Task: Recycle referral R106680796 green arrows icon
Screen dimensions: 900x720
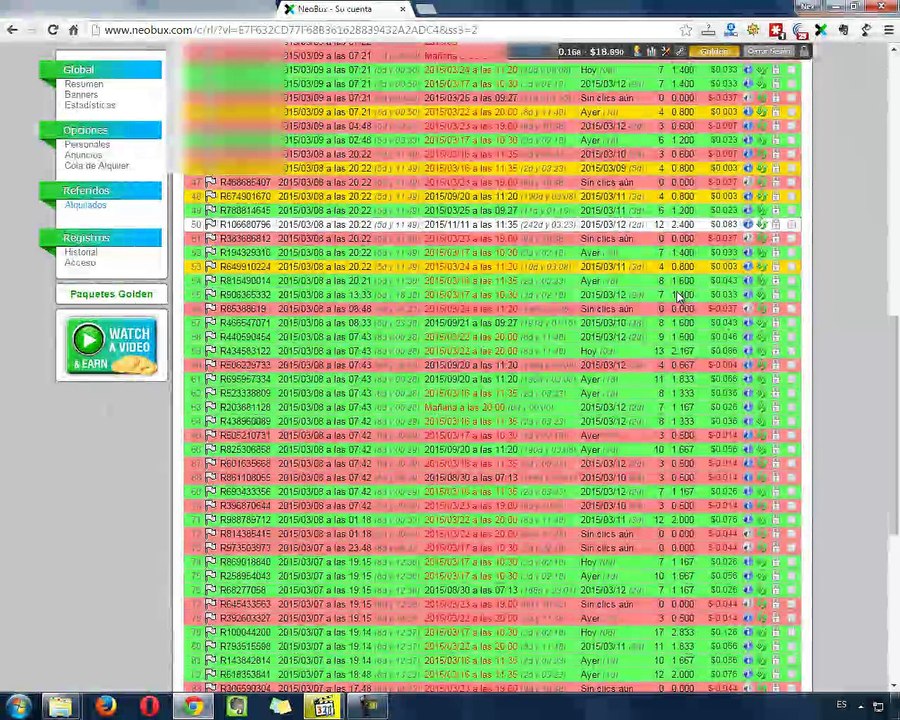Action: (x=762, y=224)
